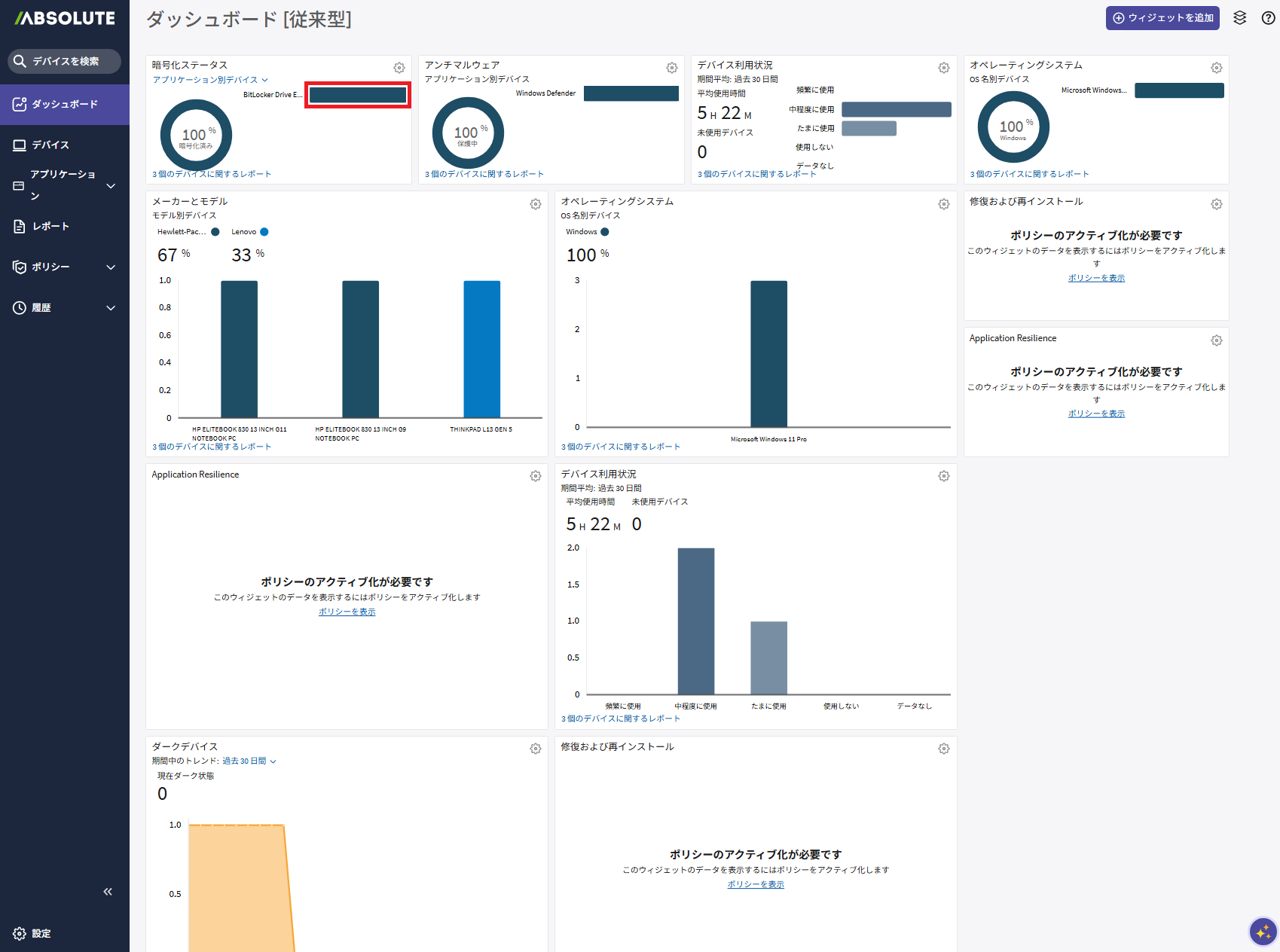
Task: Open settings gear on 暗号化ステータス widget
Action: coord(399,68)
